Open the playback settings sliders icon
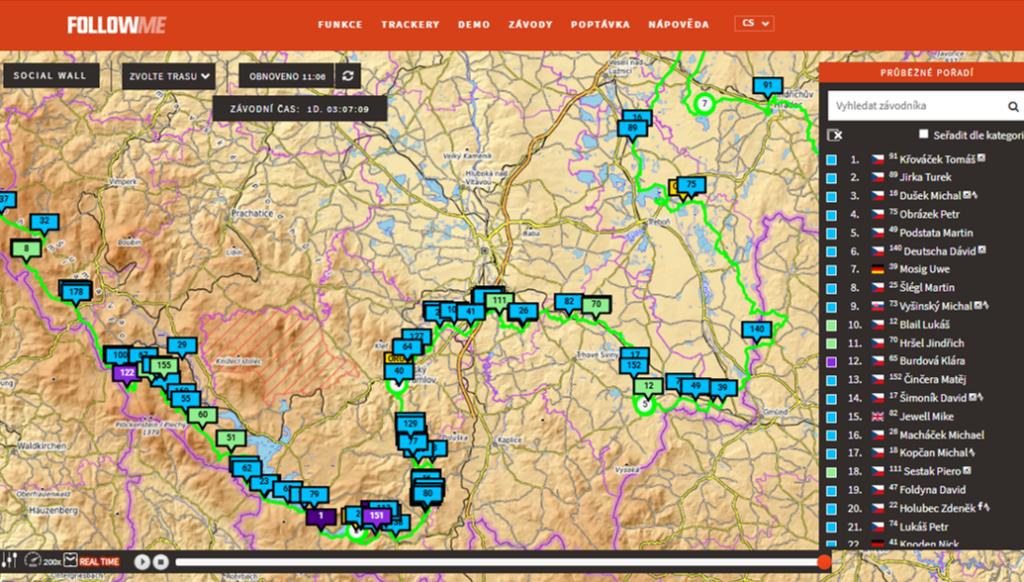 click(9, 560)
